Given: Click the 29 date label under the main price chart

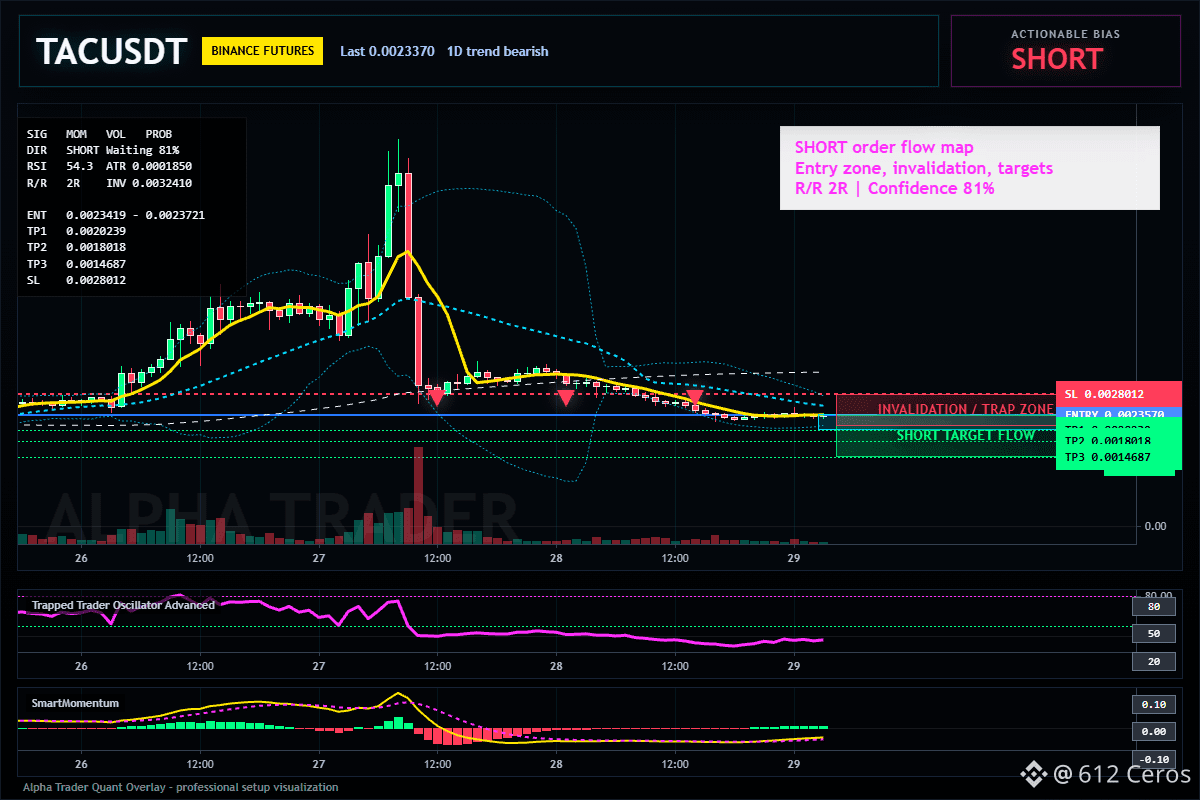Looking at the screenshot, I should 793,557.
